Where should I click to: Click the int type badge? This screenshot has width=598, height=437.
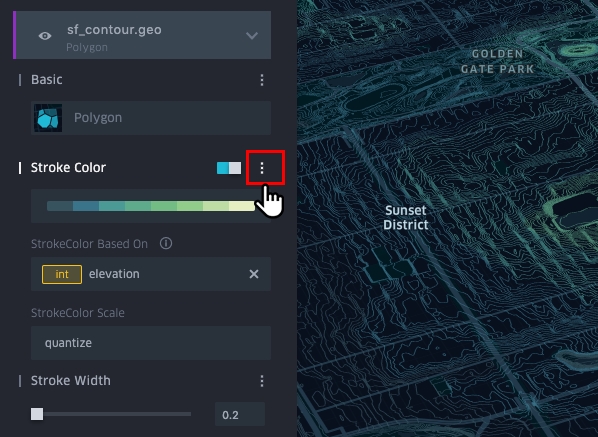point(62,274)
